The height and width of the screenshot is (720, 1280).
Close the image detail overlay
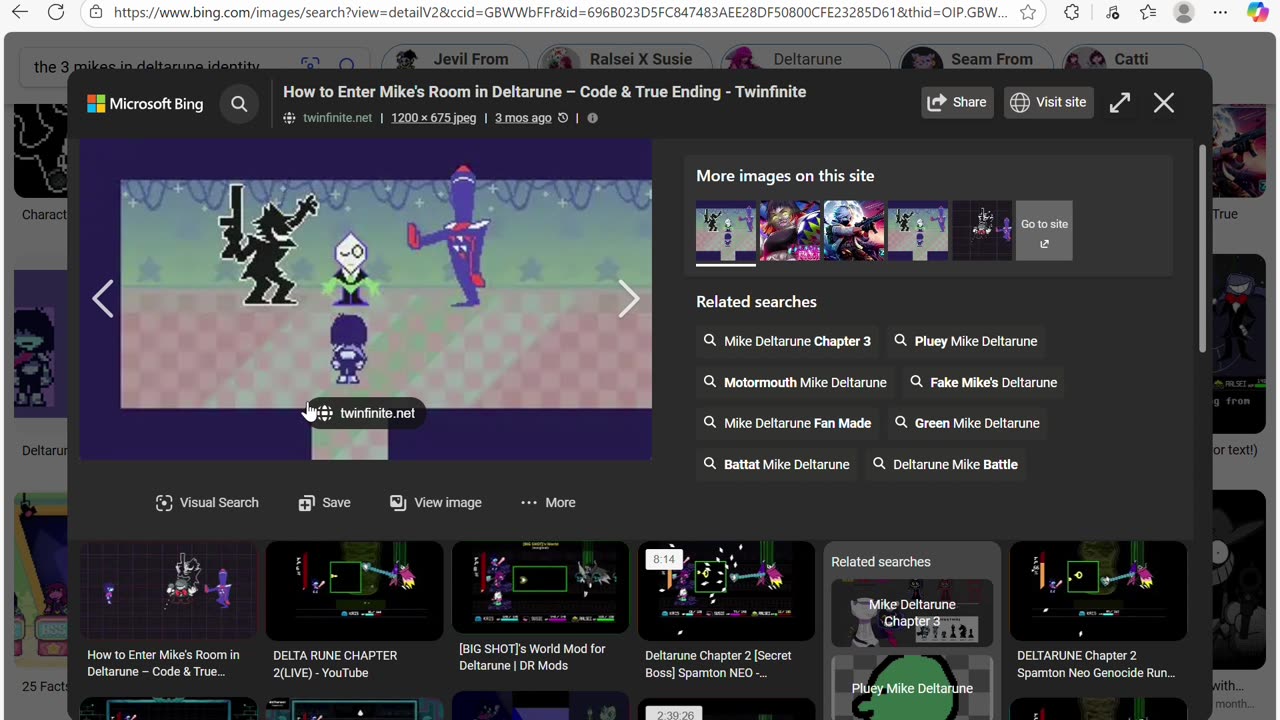point(1164,102)
